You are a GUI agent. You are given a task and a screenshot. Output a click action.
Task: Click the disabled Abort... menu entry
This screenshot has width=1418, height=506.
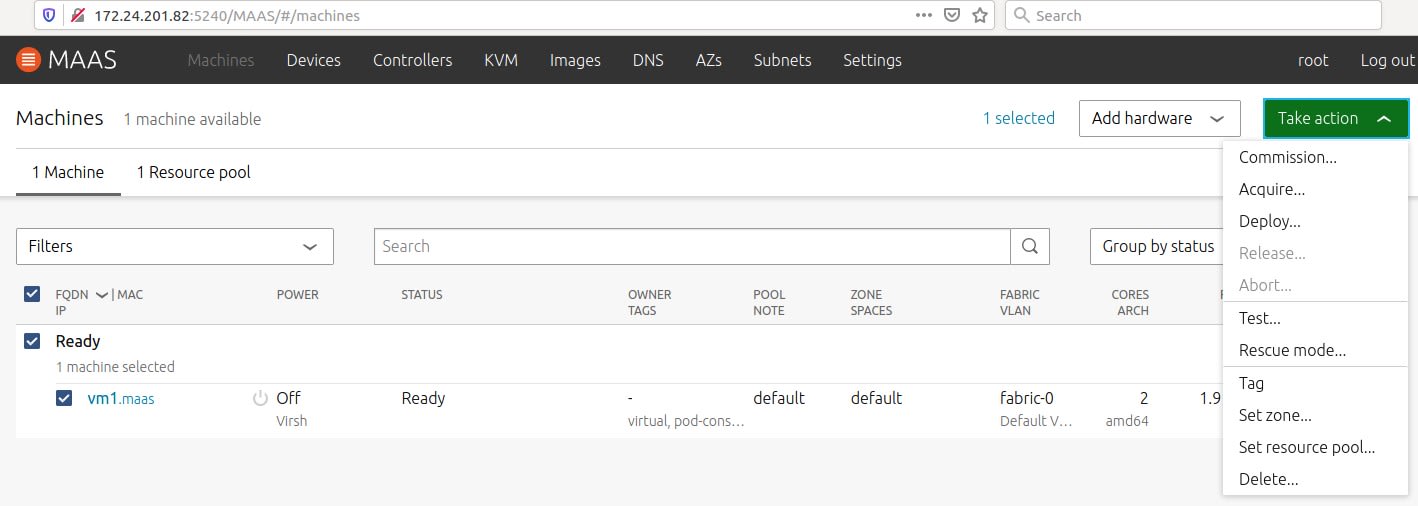pyautogui.click(x=1315, y=285)
